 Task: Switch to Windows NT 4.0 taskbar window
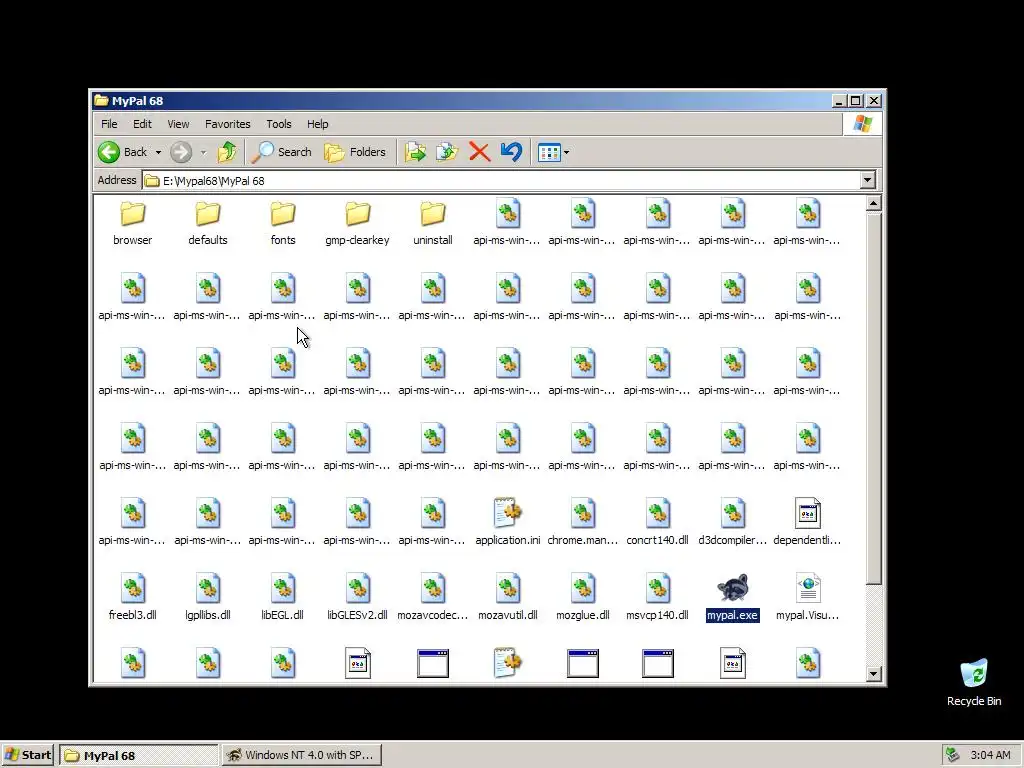(x=301, y=755)
